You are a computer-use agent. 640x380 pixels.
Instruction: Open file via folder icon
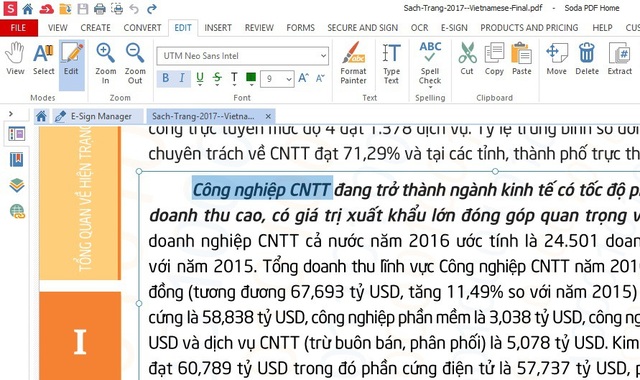pos(65,9)
